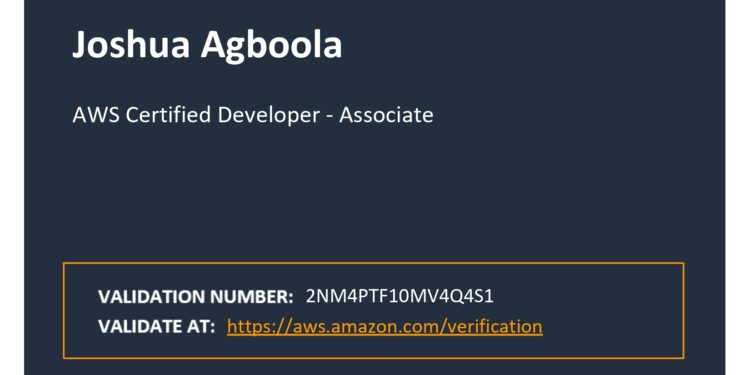
Task: Select the word Associate
Action: [x=386, y=115]
